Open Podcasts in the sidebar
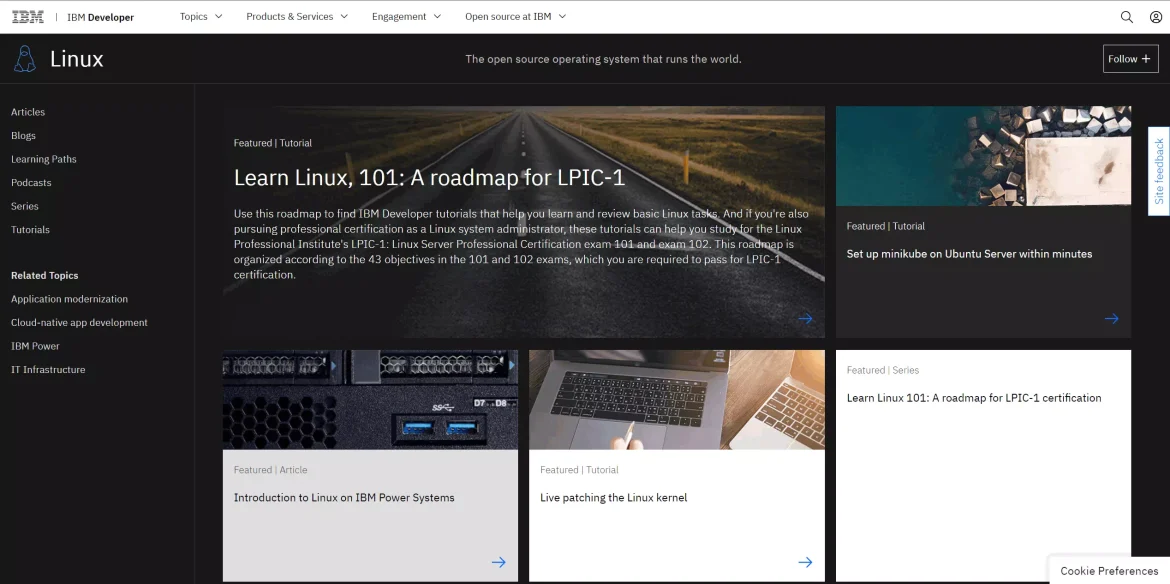Screen dimensions: 1170x584 [31, 183]
